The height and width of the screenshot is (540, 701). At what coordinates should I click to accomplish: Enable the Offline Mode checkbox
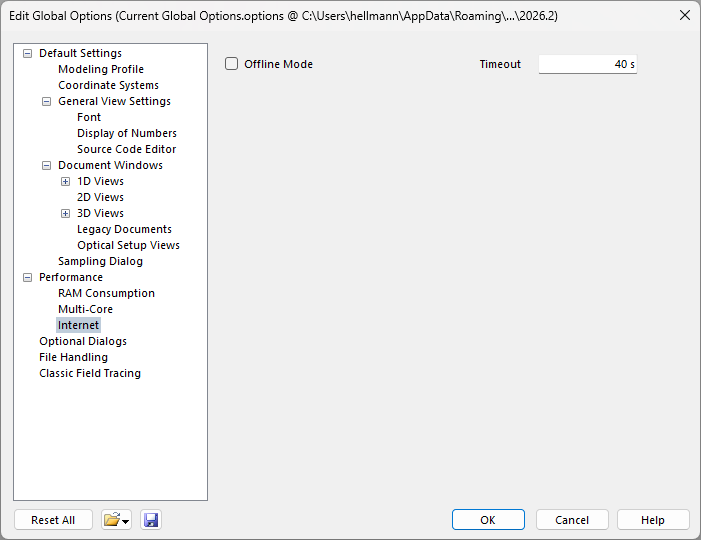[231, 64]
